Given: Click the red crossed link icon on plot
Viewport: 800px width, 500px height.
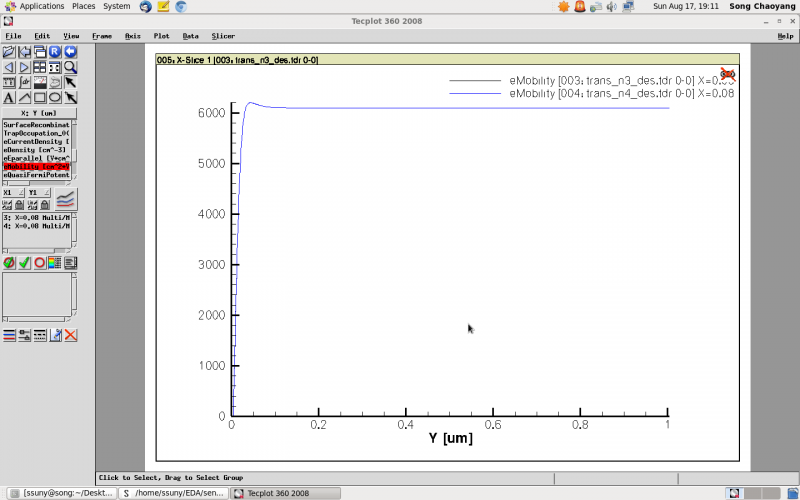Looking at the screenshot, I should click(728, 75).
